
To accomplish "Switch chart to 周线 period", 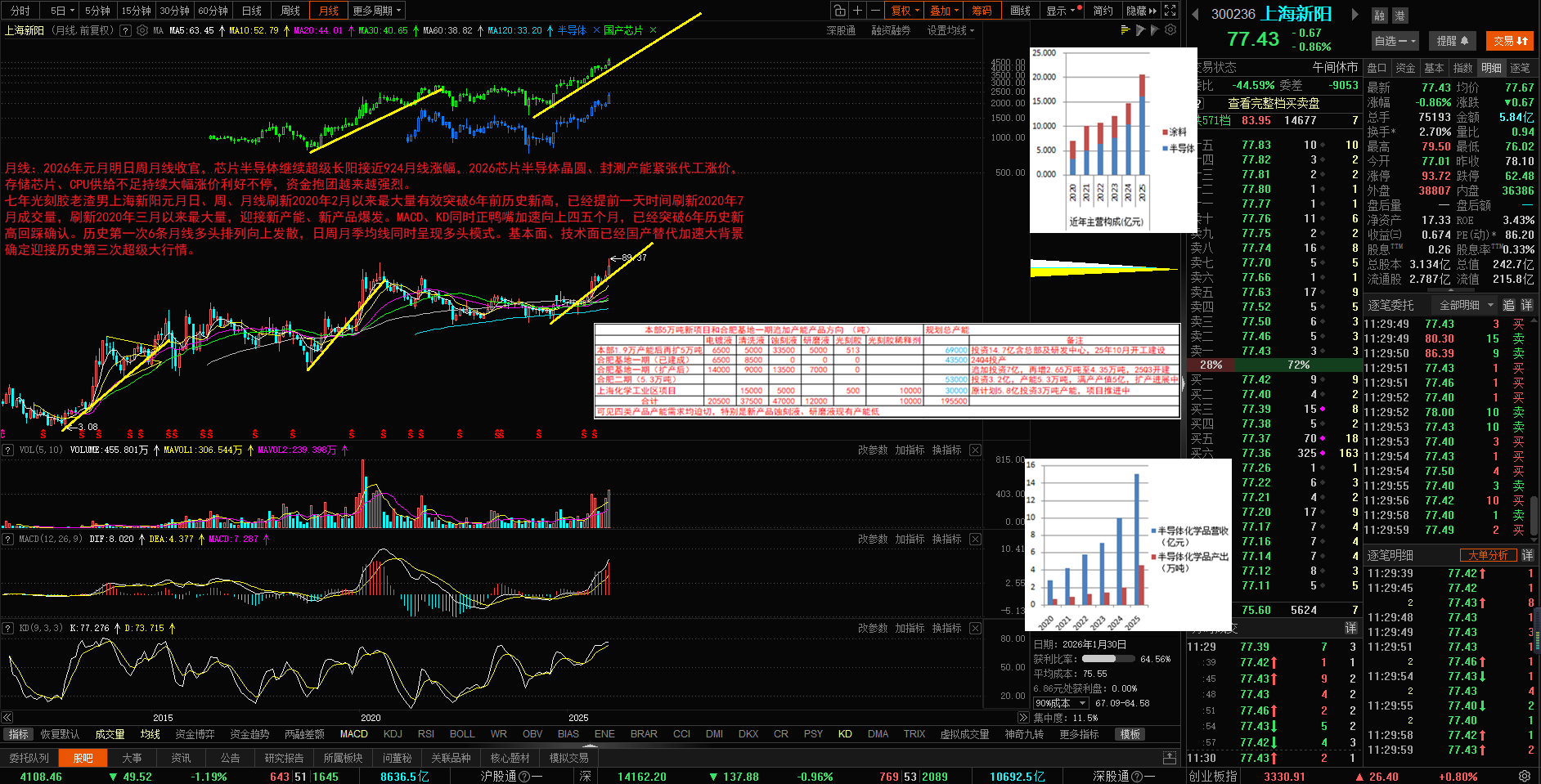I will (290, 11).
